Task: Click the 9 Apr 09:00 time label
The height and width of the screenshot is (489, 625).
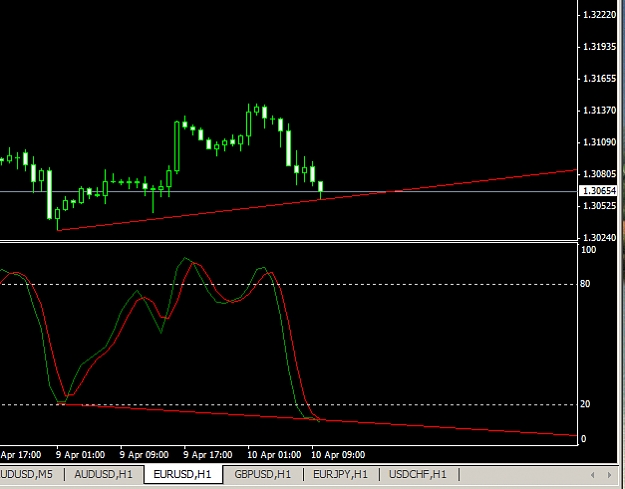Action: (144, 455)
